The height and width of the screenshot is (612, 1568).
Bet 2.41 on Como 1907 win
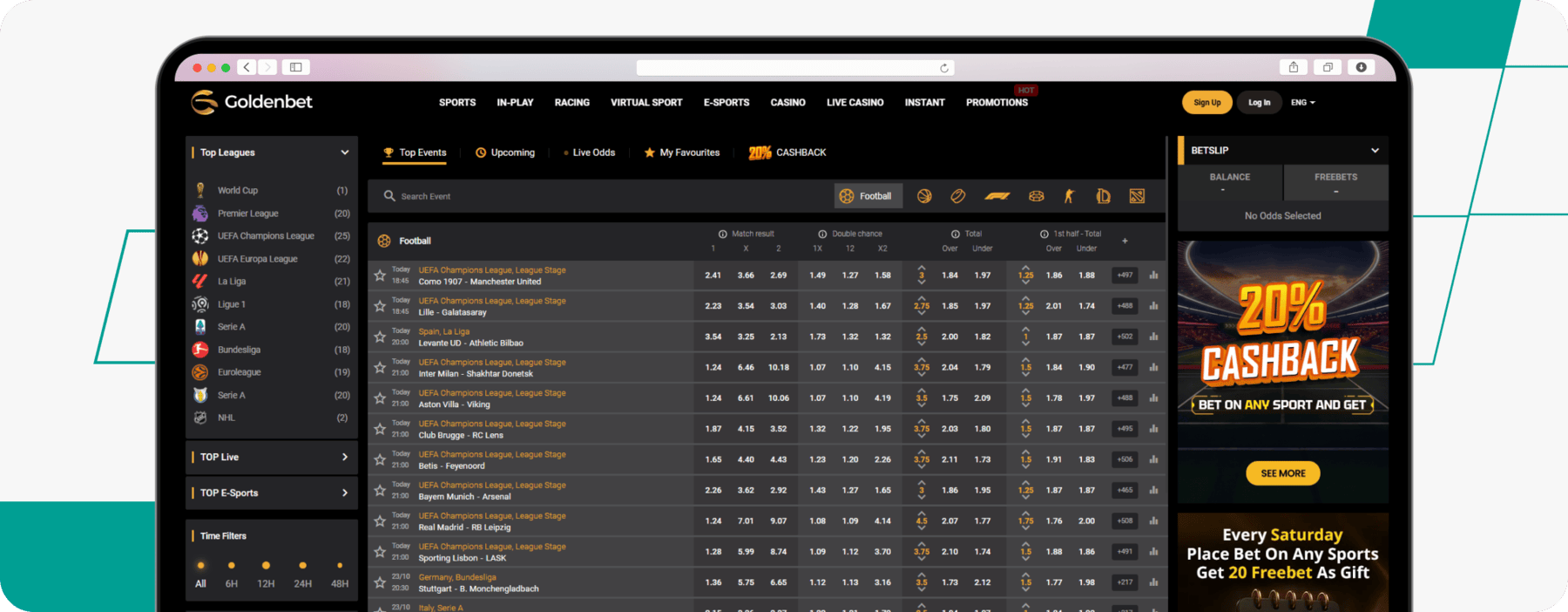pyautogui.click(x=713, y=275)
